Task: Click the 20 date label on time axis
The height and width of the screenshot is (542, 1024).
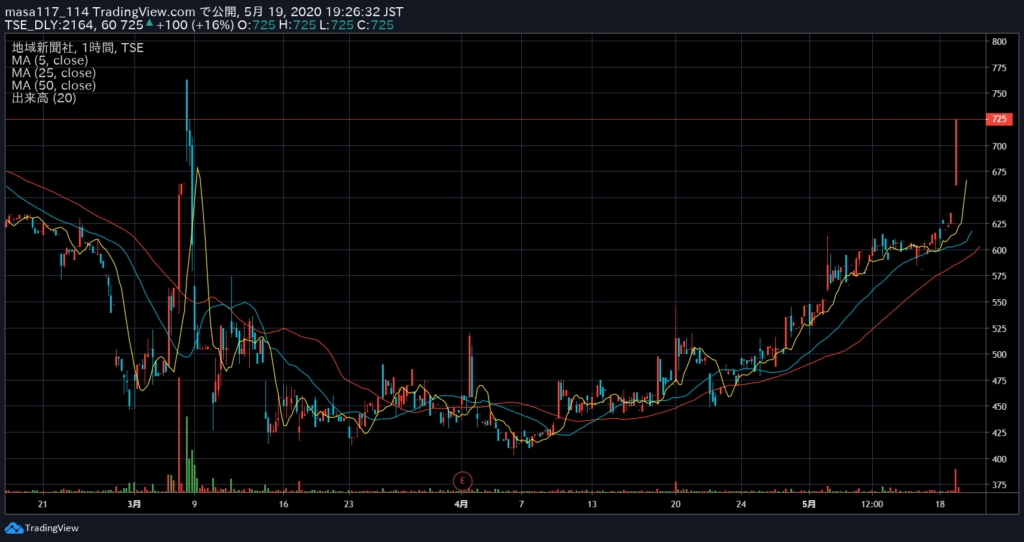Action: click(x=676, y=503)
